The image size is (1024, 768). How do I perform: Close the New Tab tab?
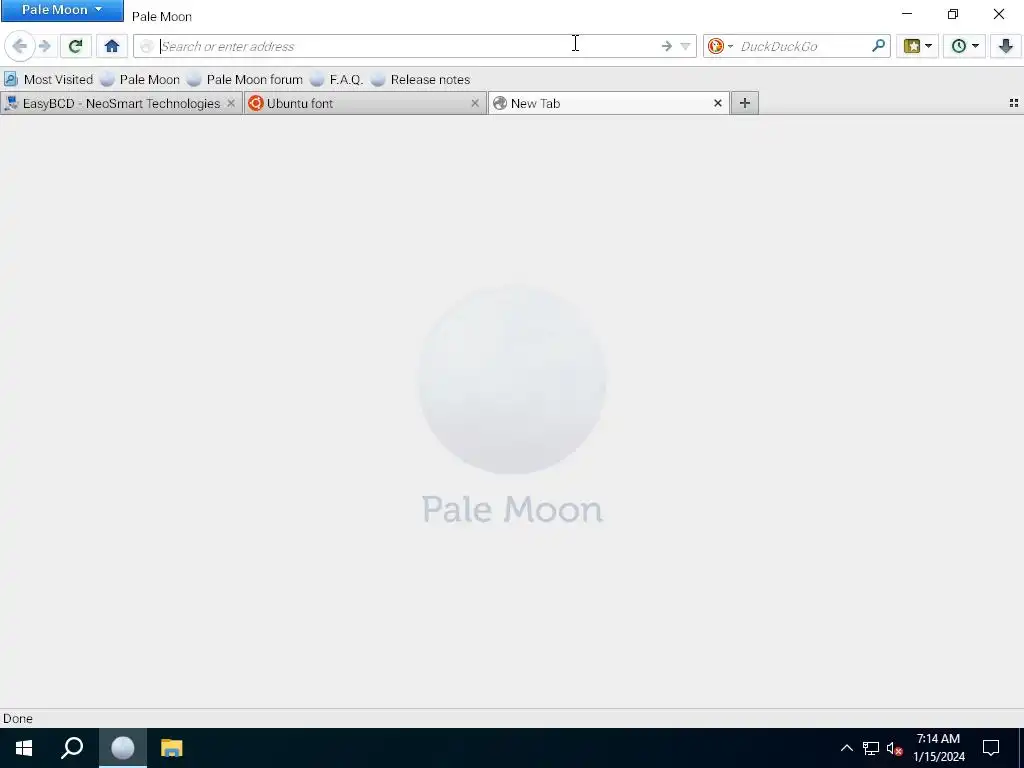click(x=718, y=103)
